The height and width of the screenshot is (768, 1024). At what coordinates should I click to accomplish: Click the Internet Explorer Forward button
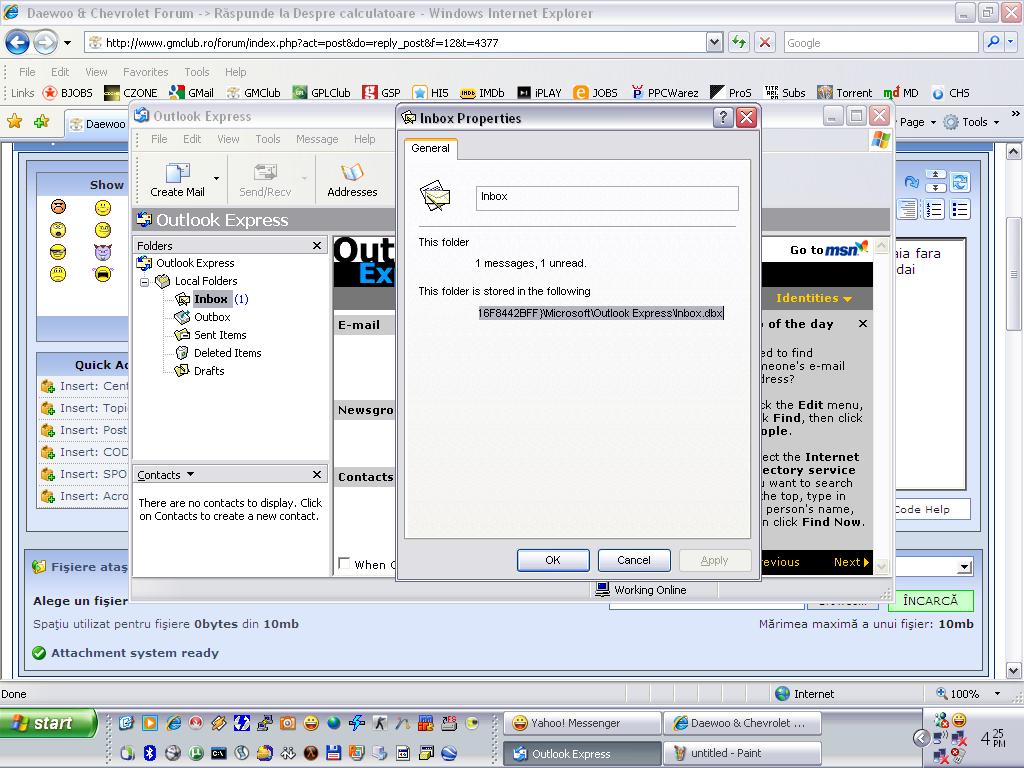tap(45, 43)
